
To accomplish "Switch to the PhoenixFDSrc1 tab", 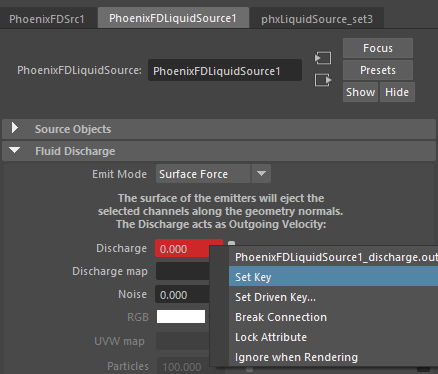I will point(47,19).
